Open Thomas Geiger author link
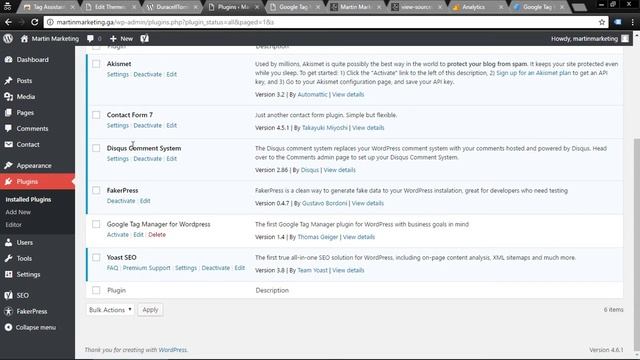This screenshot has width=640, height=360. [318, 237]
